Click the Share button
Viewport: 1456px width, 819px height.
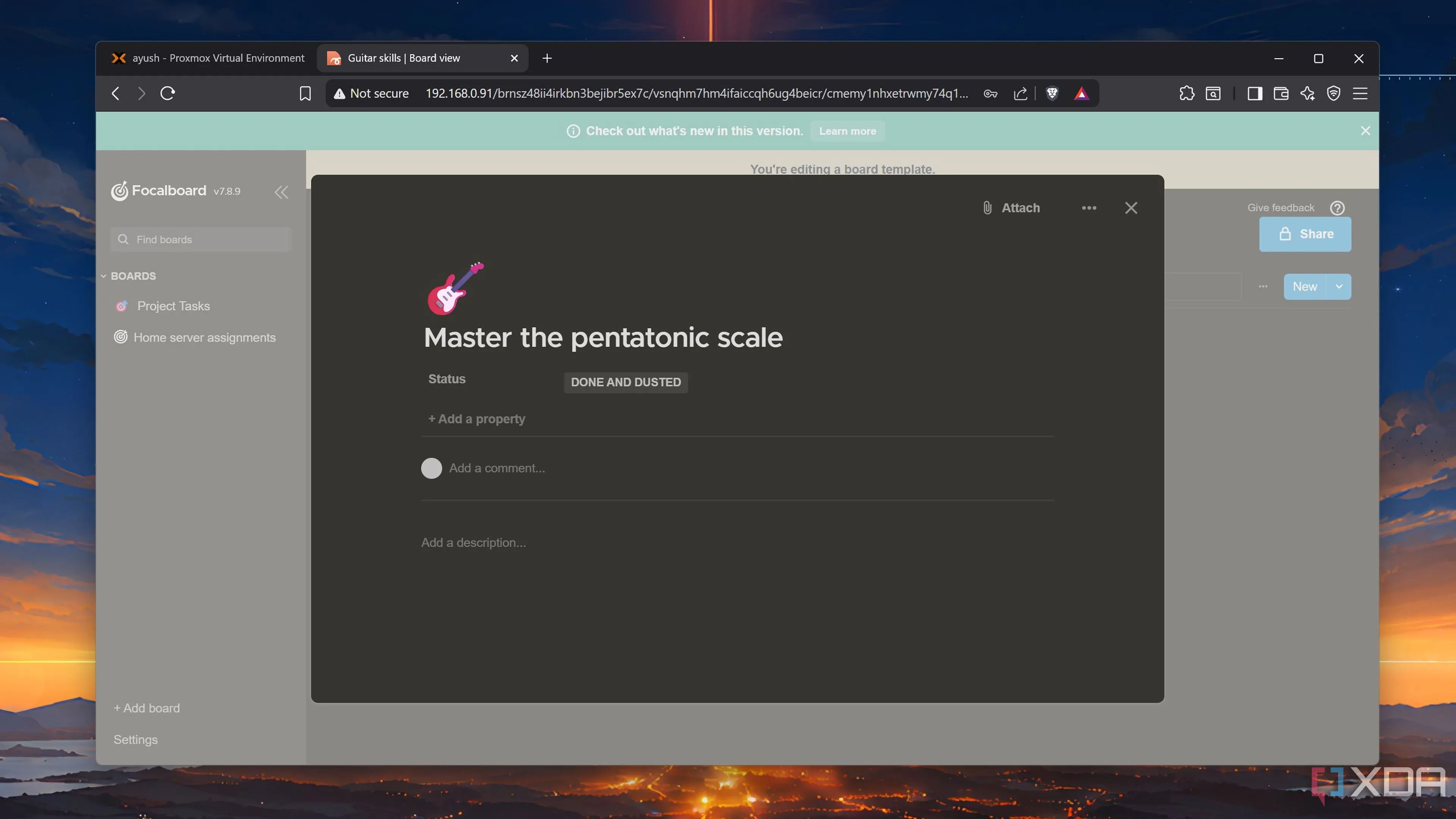[1305, 234]
